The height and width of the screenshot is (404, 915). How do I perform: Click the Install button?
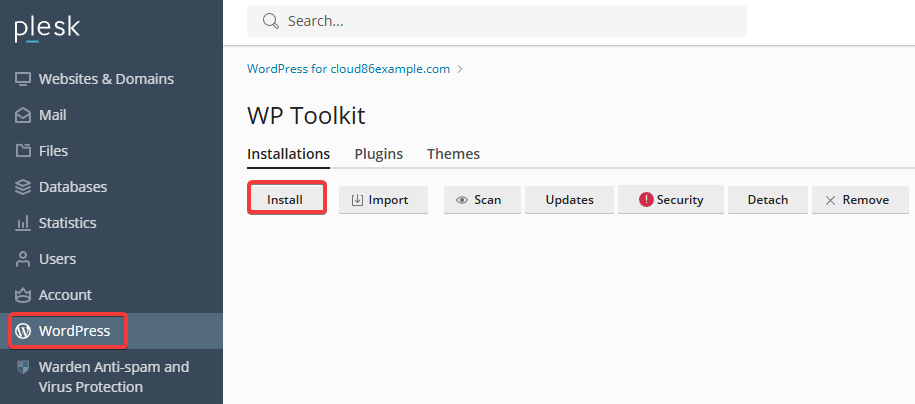point(287,198)
